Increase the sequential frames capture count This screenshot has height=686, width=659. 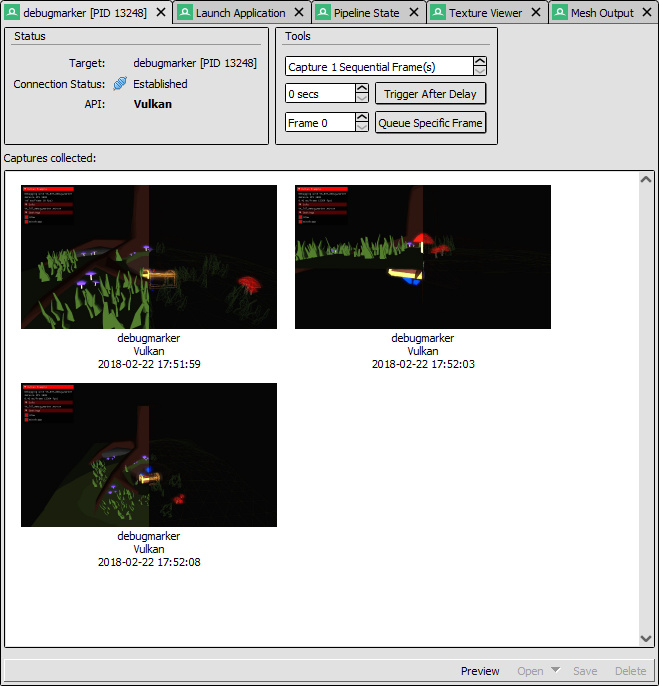coord(480,61)
